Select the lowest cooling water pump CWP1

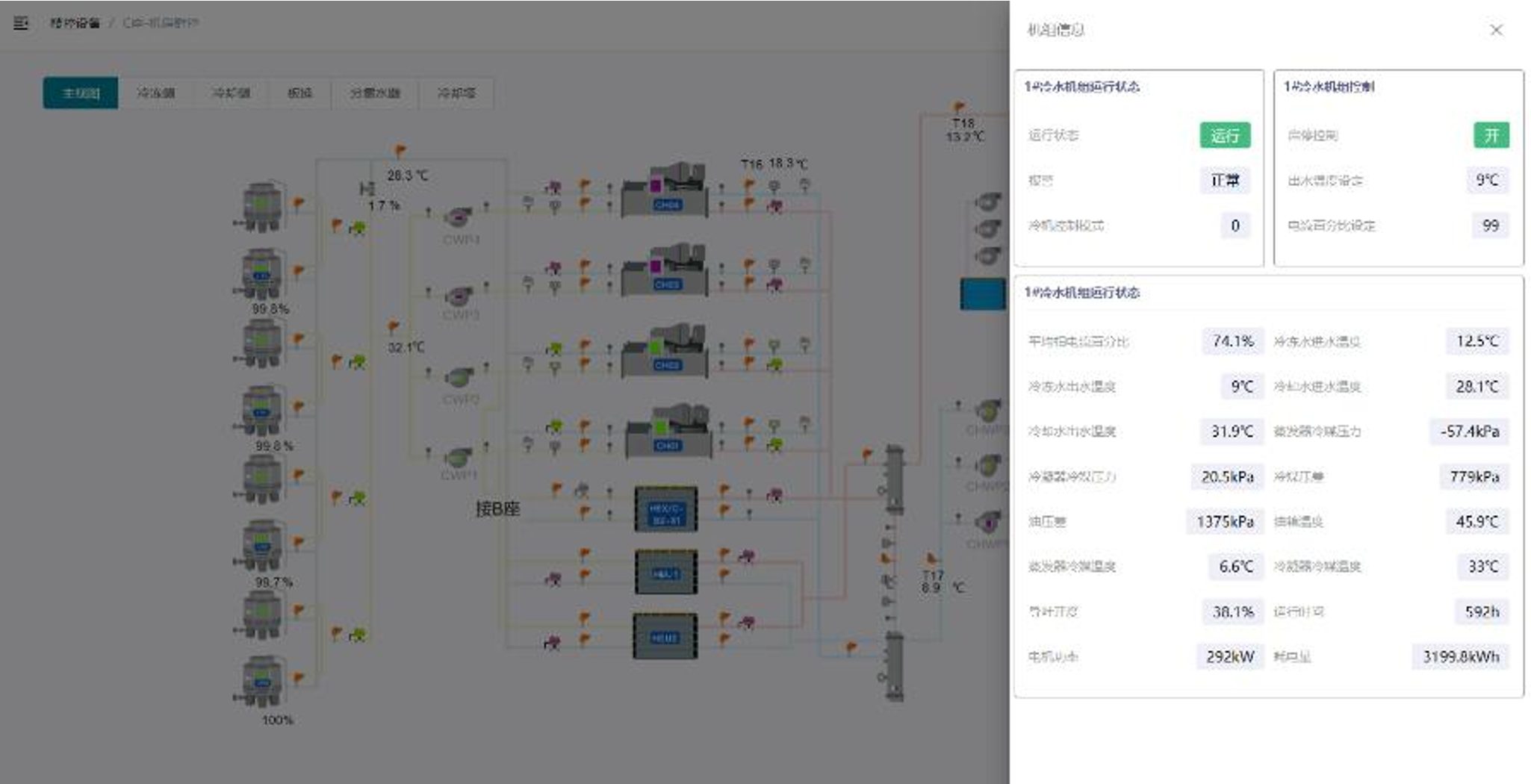[458, 456]
